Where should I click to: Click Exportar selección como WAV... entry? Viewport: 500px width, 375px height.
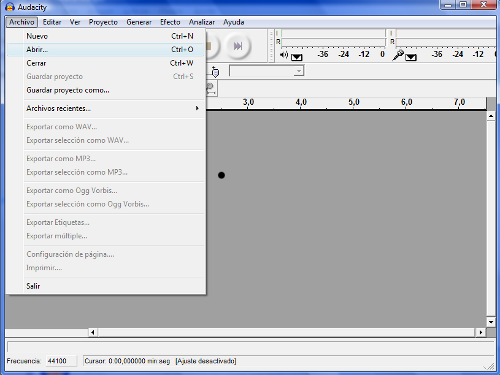pos(106,140)
